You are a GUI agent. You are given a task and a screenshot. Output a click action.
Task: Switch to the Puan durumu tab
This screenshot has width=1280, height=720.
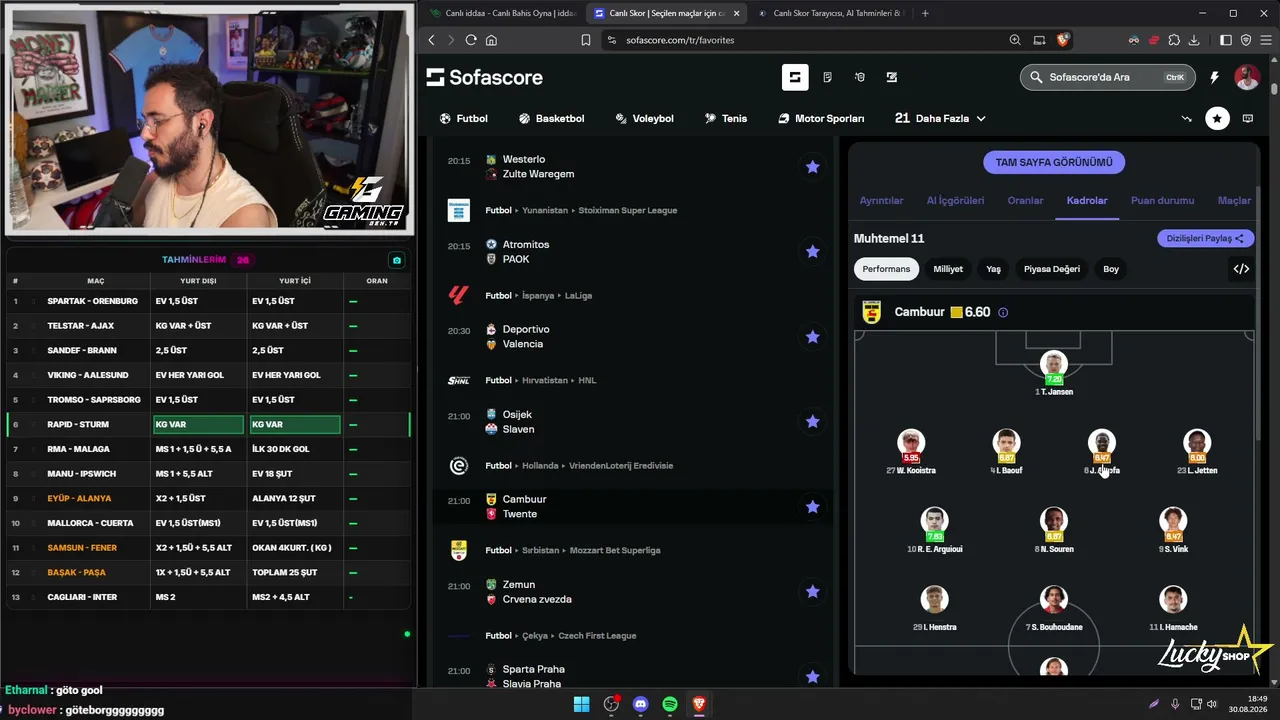[1162, 200]
